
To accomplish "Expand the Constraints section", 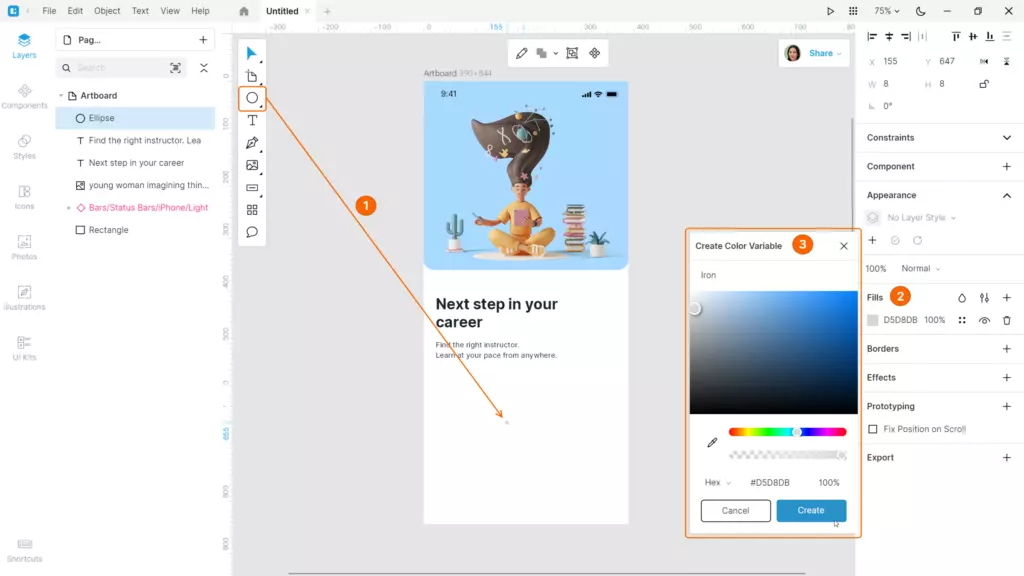I will pyautogui.click(x=1006, y=138).
